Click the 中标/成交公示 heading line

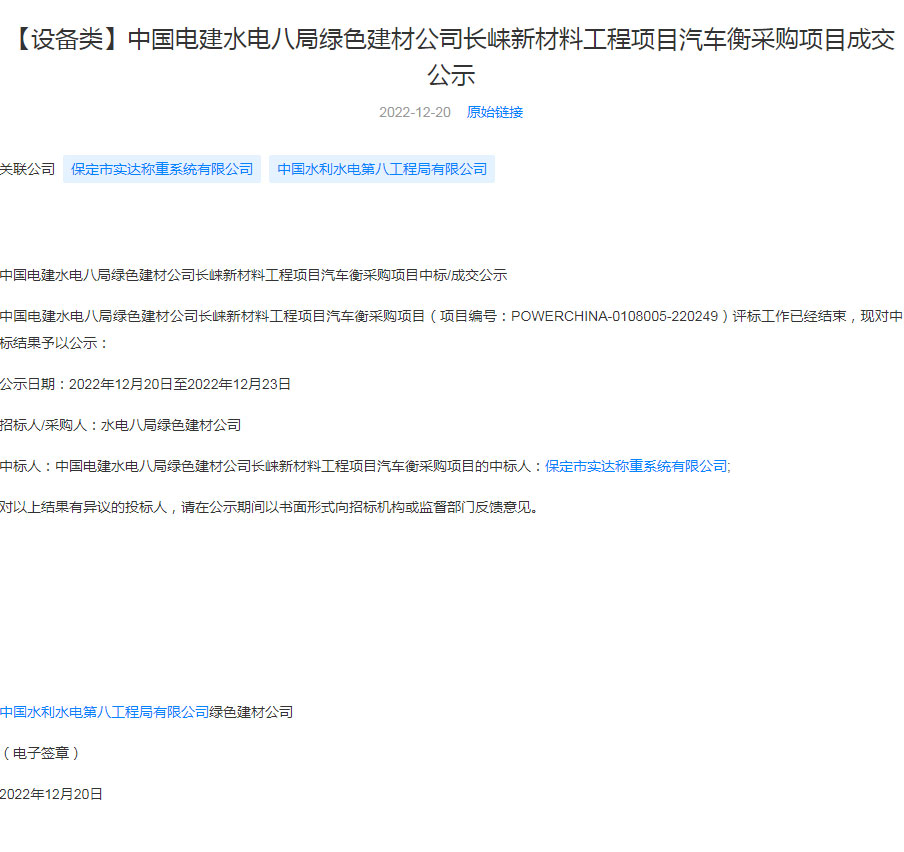253,275
